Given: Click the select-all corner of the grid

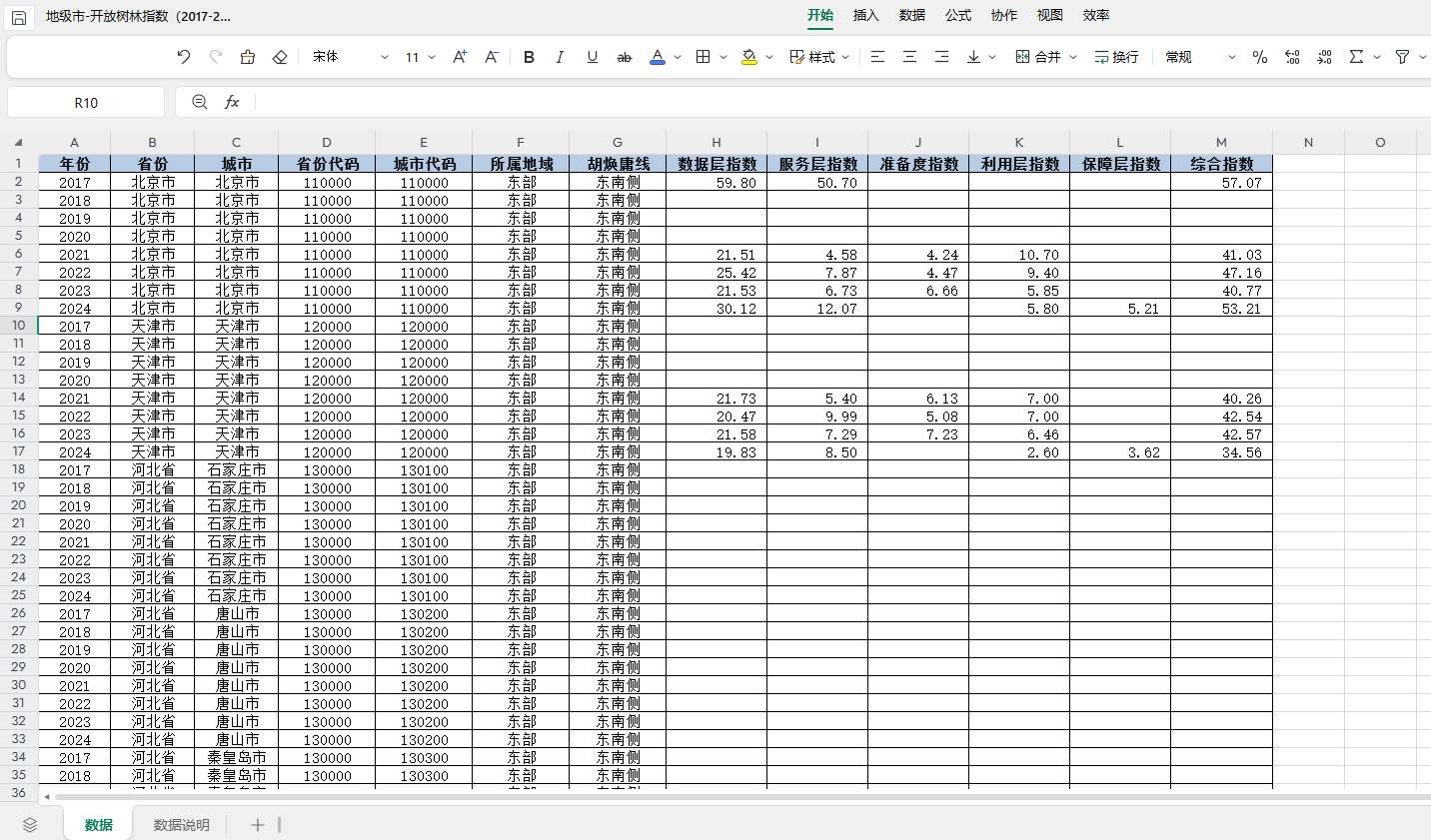Looking at the screenshot, I should click(x=18, y=142).
